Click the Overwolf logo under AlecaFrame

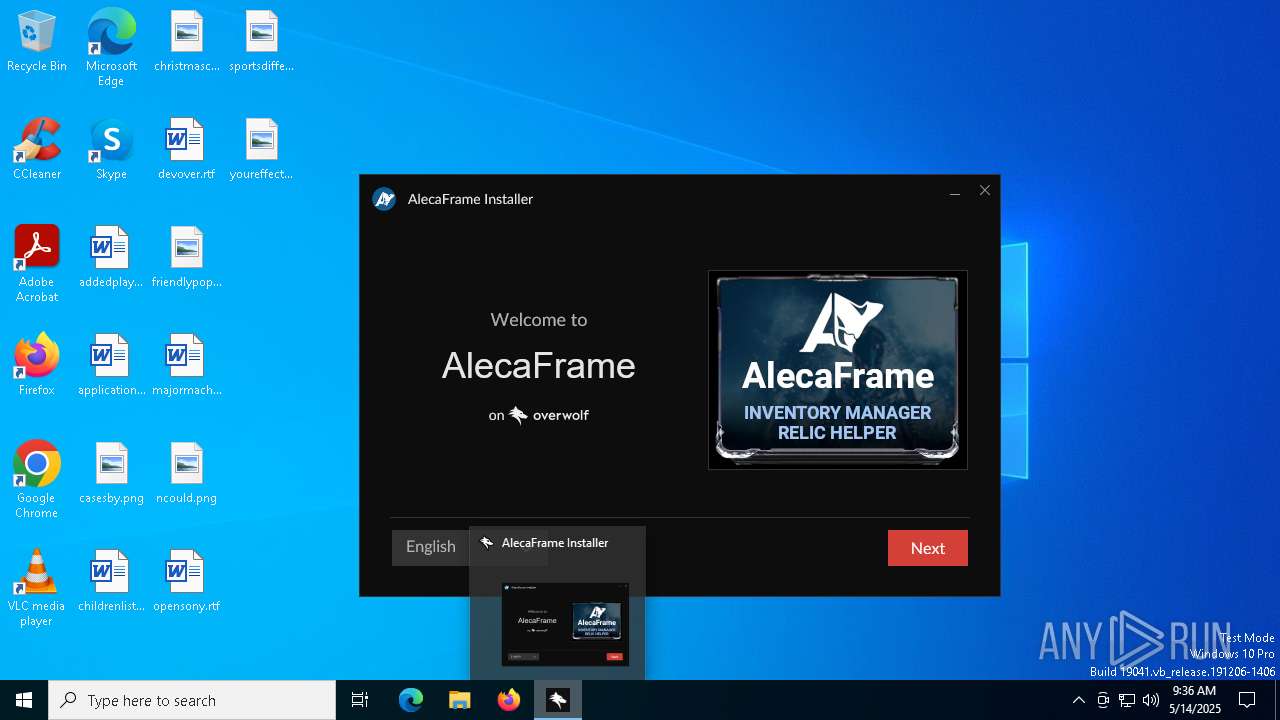pyautogui.click(x=549, y=415)
